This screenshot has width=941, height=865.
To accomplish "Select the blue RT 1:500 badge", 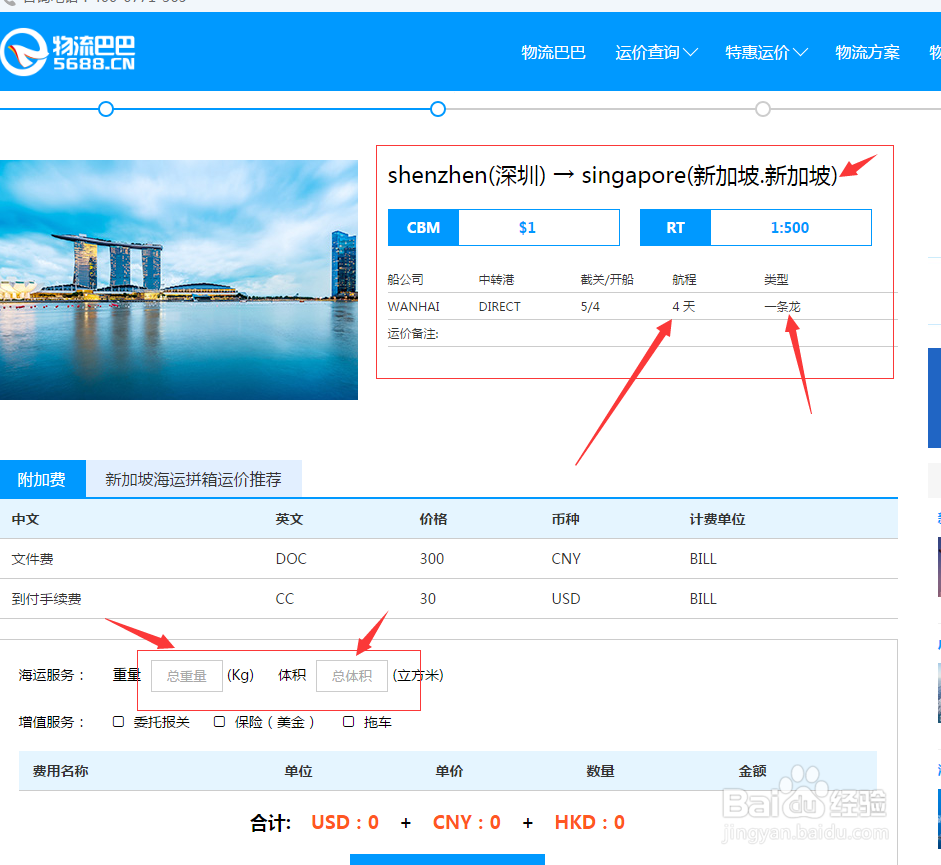I will click(x=674, y=227).
